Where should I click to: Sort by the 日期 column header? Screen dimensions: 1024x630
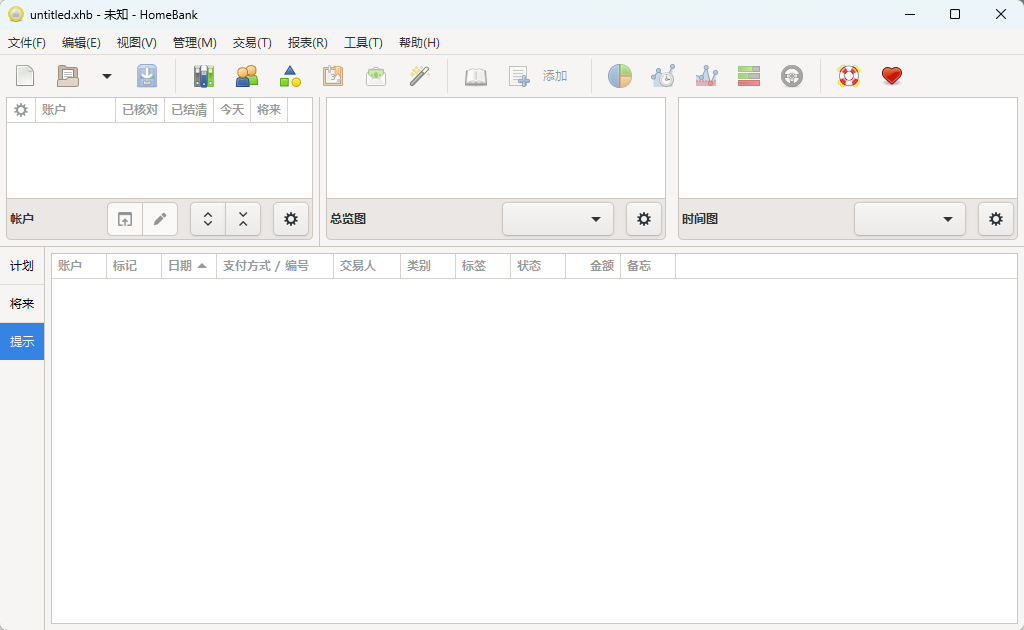(189, 266)
